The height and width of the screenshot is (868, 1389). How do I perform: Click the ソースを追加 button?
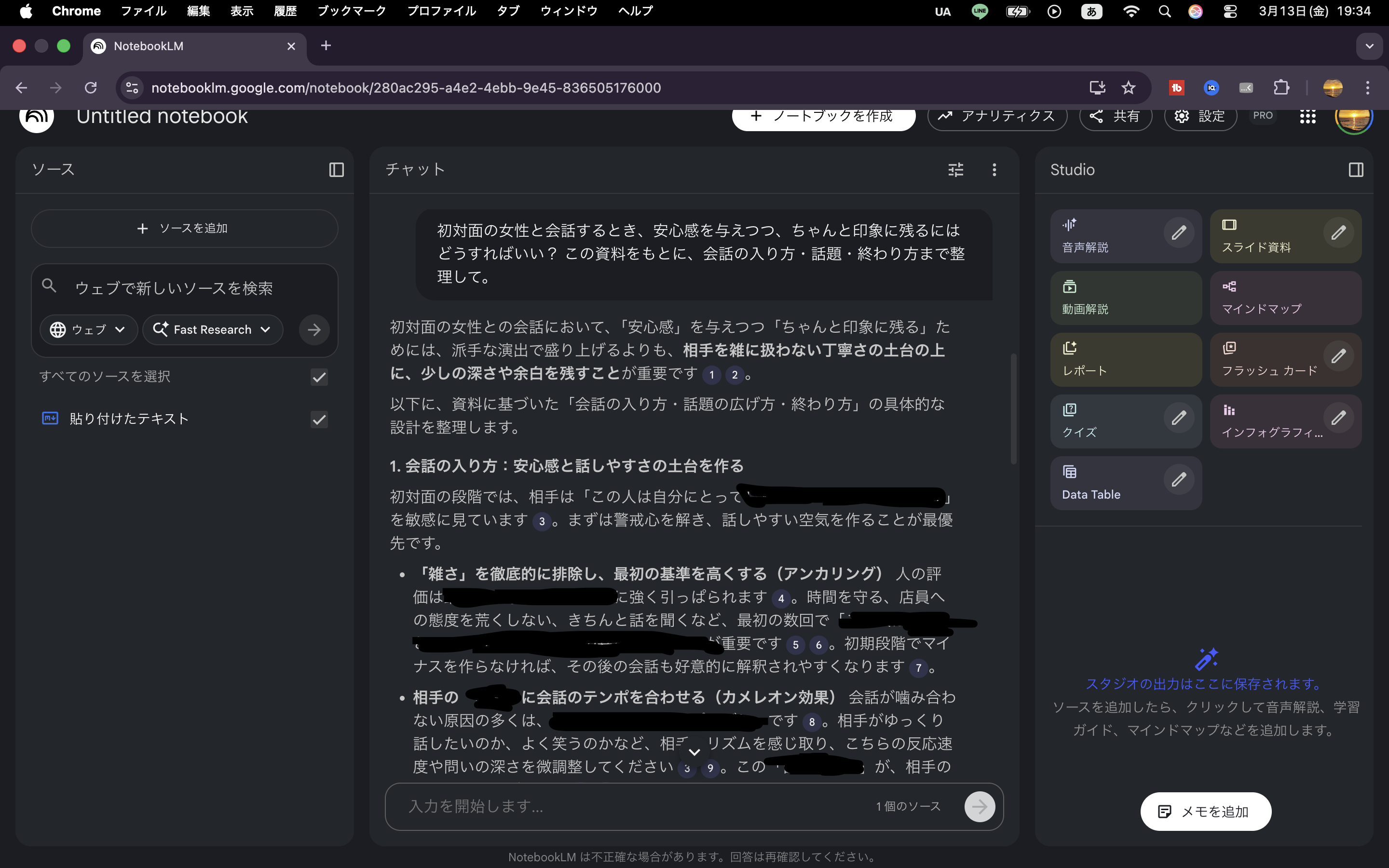tap(184, 229)
